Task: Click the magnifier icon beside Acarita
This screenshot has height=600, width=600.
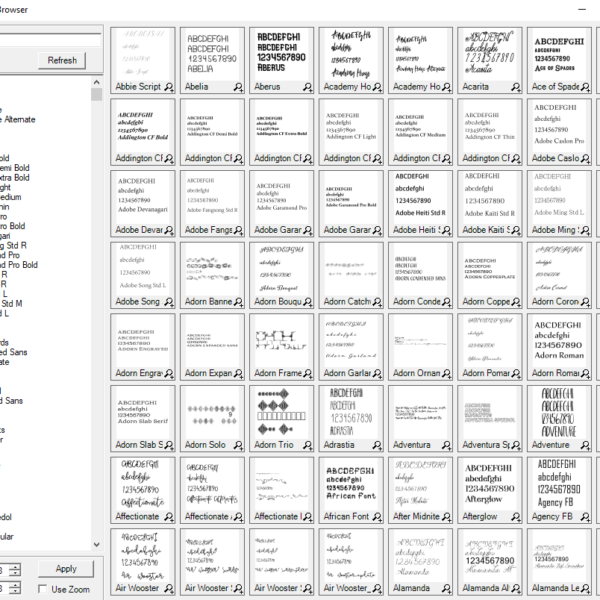Action: click(516, 87)
